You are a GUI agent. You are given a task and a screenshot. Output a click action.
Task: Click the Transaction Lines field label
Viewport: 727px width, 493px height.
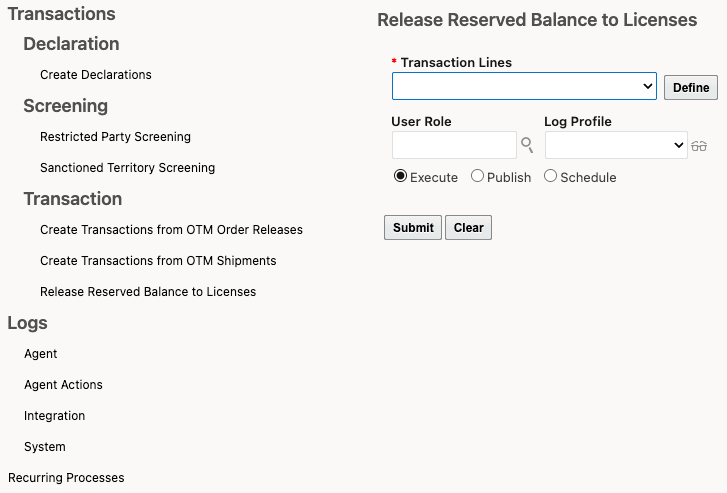point(456,63)
